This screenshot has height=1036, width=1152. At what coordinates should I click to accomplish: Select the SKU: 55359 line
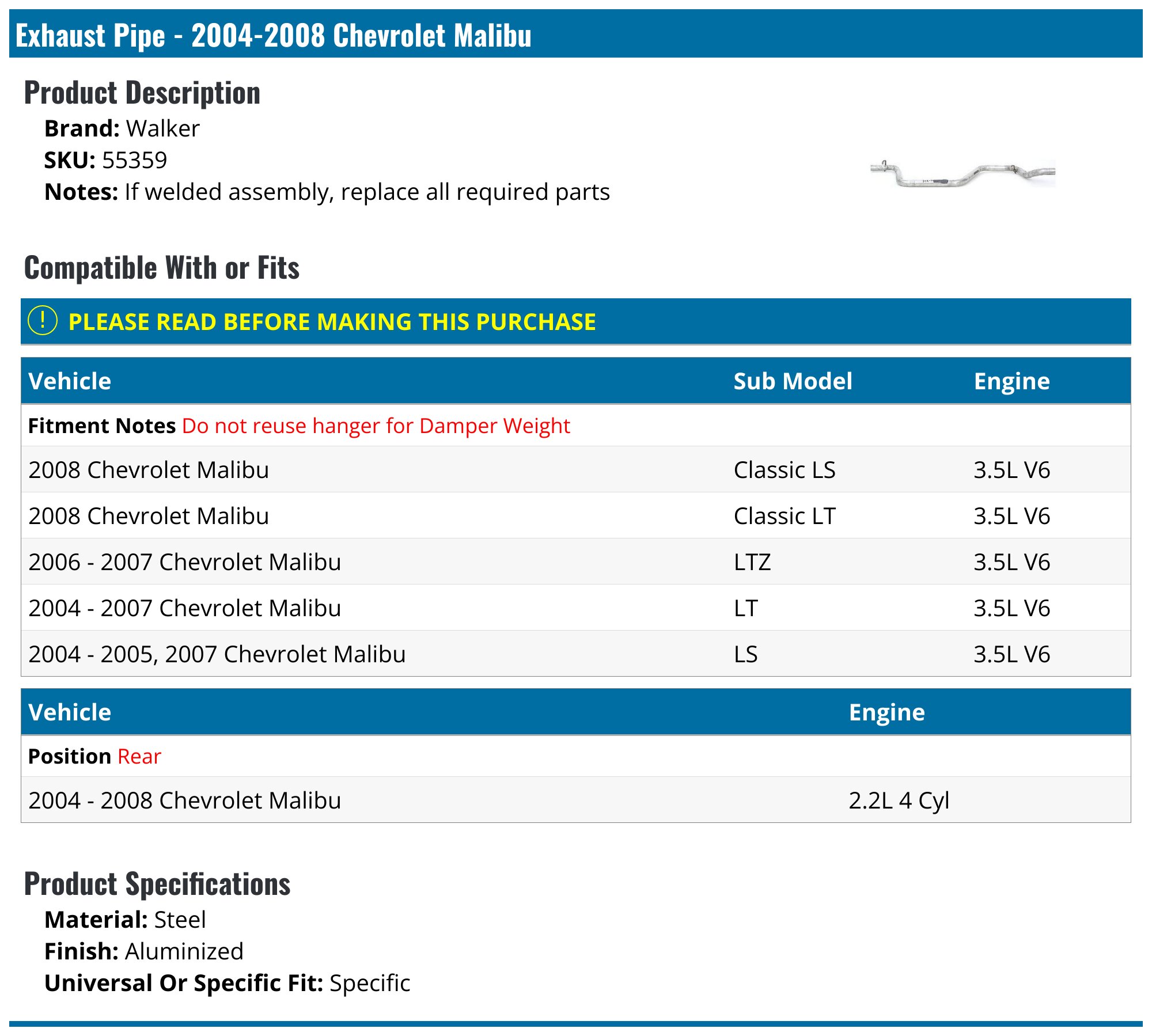[x=106, y=160]
